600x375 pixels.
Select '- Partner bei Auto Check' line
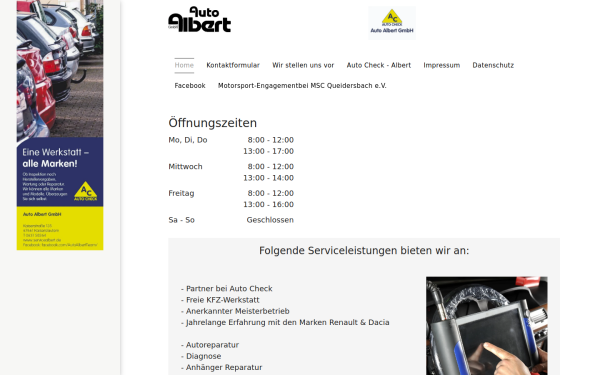click(x=227, y=289)
